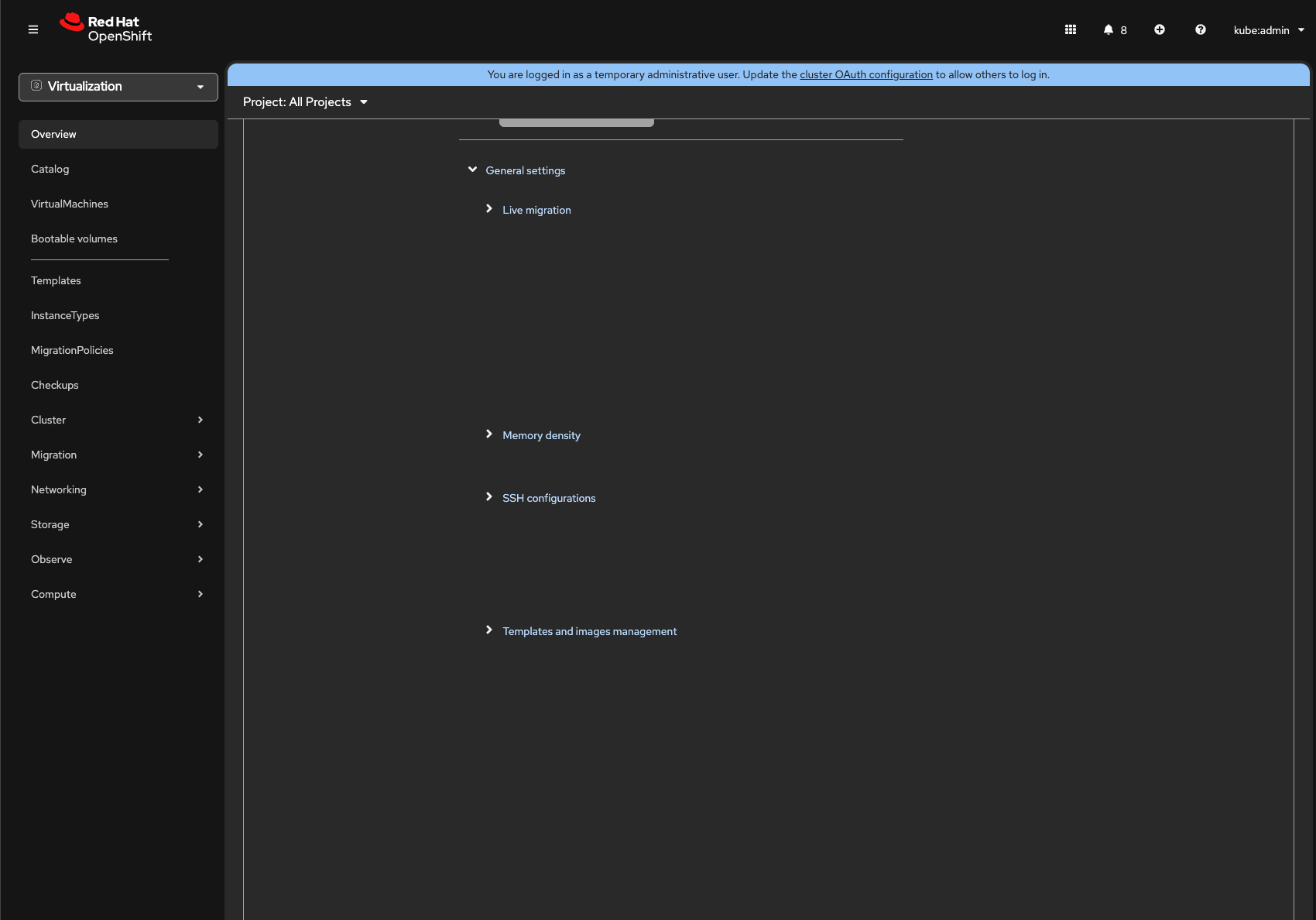1316x920 pixels.
Task: Expand the Memory density section
Action: tap(533, 435)
